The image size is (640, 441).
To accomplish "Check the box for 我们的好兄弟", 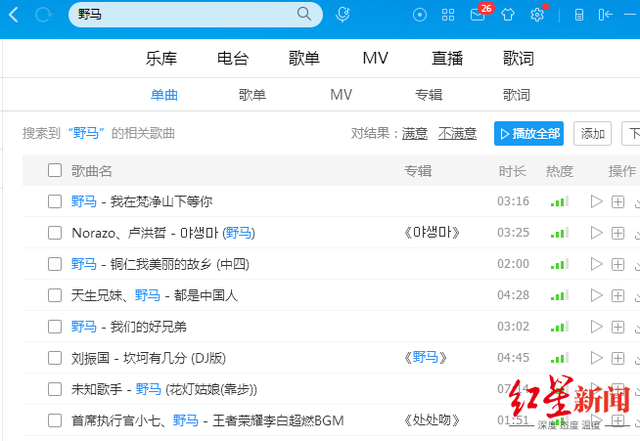I will point(55,327).
